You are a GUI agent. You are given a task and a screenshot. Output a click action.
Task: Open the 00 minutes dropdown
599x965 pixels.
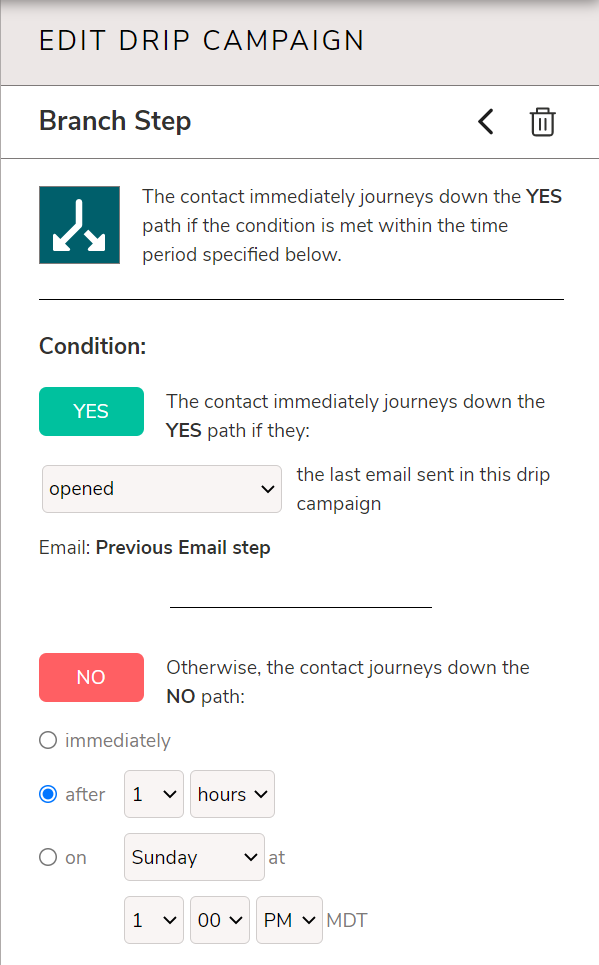(x=220, y=919)
